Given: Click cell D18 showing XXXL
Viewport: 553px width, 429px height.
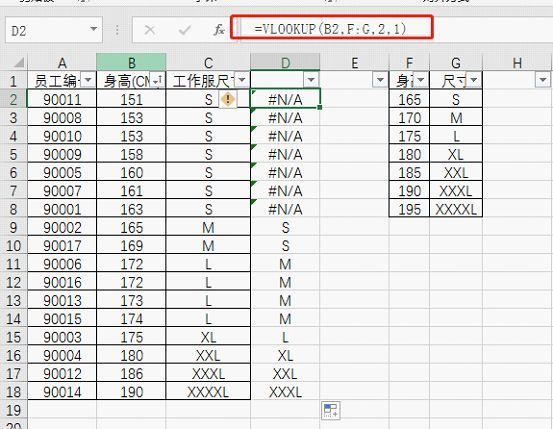Looking at the screenshot, I should coord(285,392).
